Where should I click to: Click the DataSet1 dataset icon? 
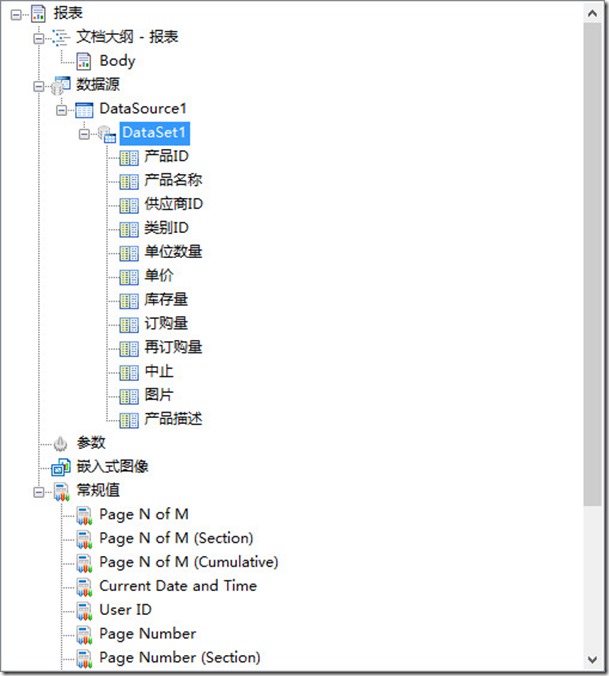click(x=106, y=134)
